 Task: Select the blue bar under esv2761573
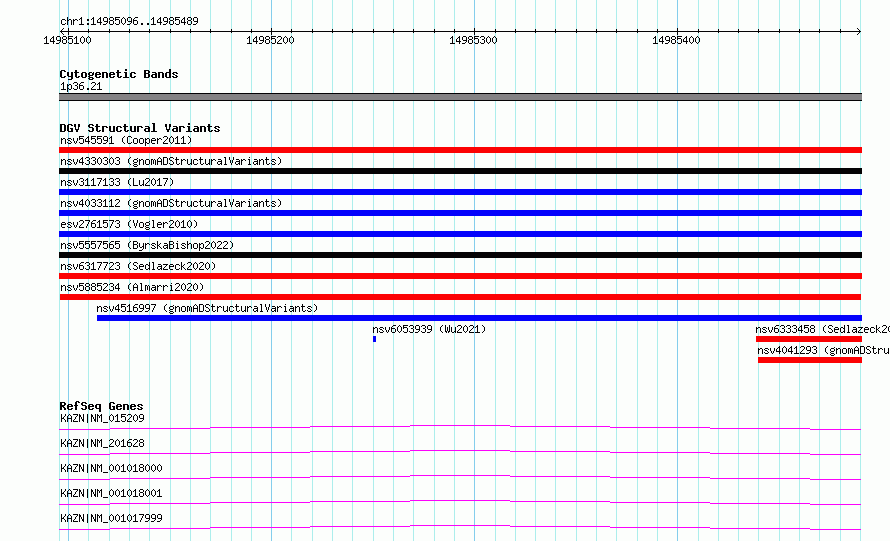460,234
